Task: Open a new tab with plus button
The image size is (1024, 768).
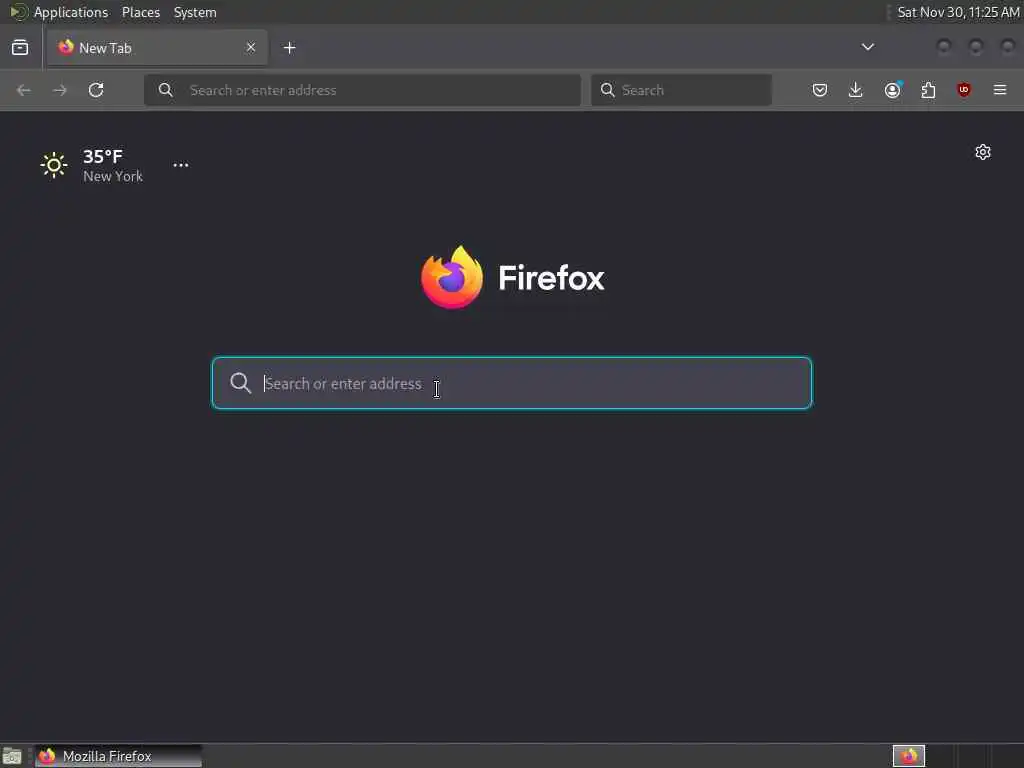Action: click(289, 48)
